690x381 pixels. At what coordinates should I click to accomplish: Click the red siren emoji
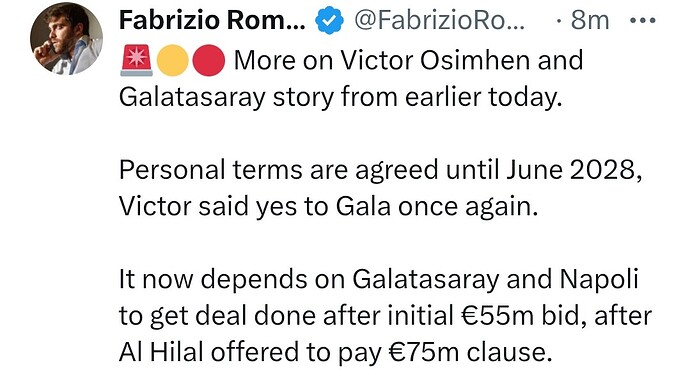point(136,60)
